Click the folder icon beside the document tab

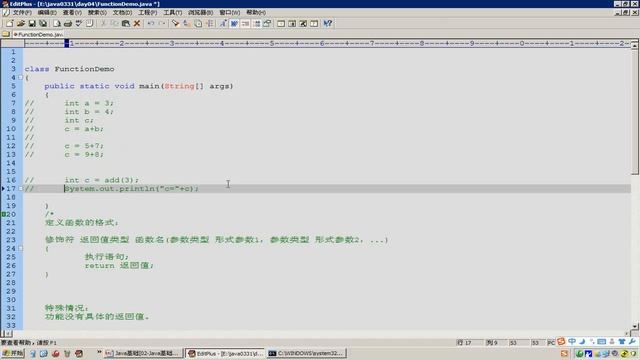[5, 34]
